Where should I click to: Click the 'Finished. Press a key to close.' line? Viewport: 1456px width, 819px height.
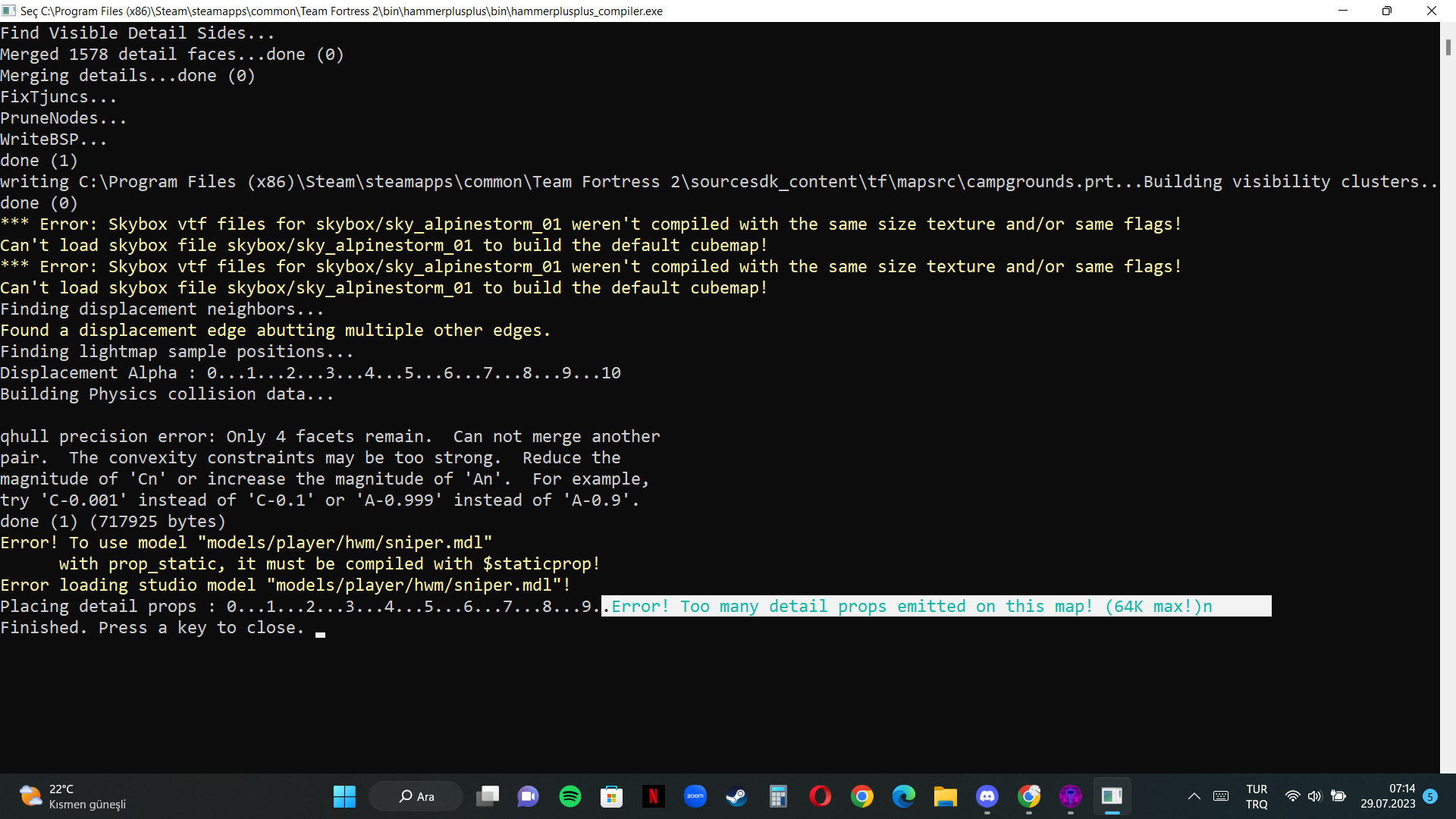point(152,628)
